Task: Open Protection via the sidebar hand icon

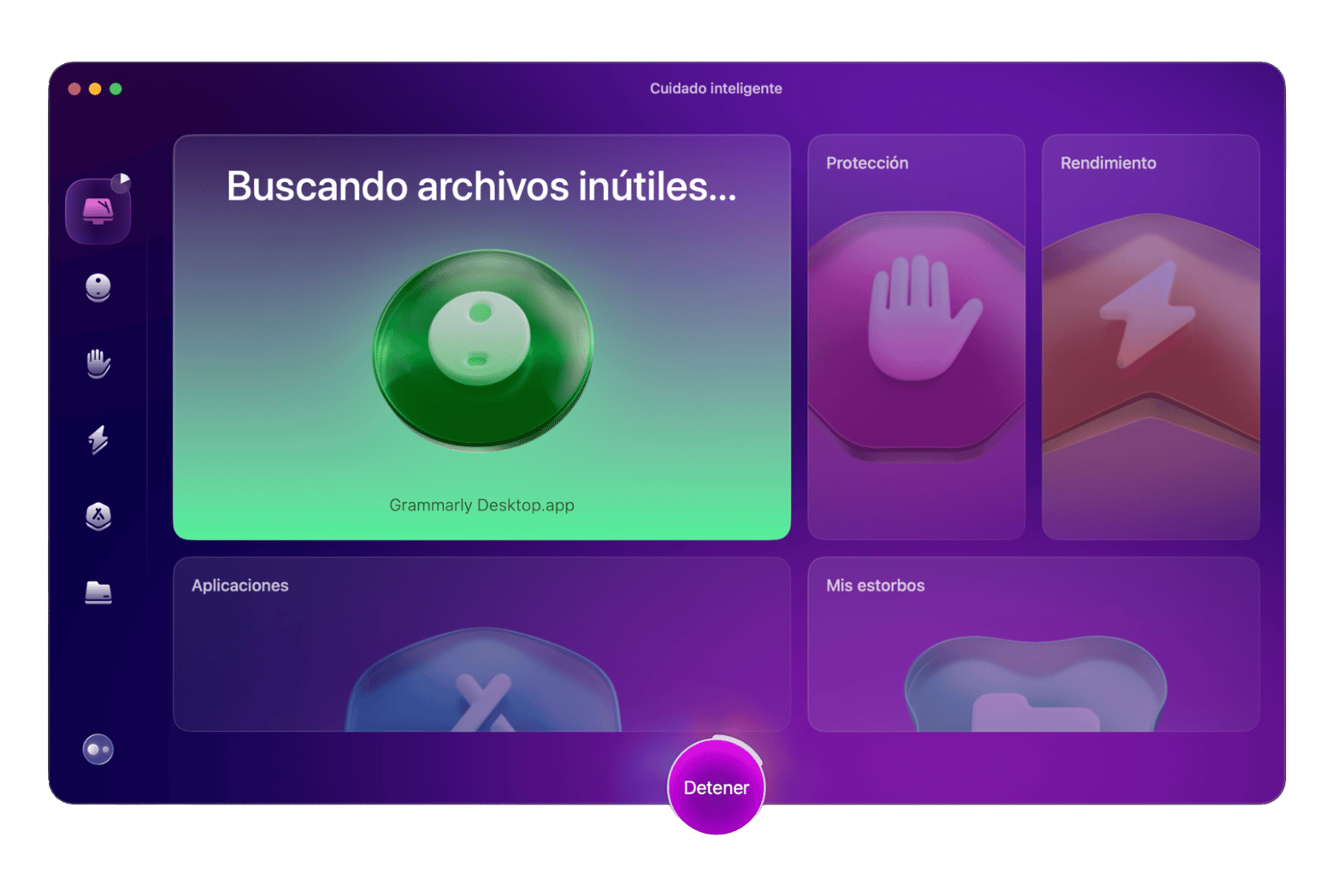Action: (x=98, y=363)
